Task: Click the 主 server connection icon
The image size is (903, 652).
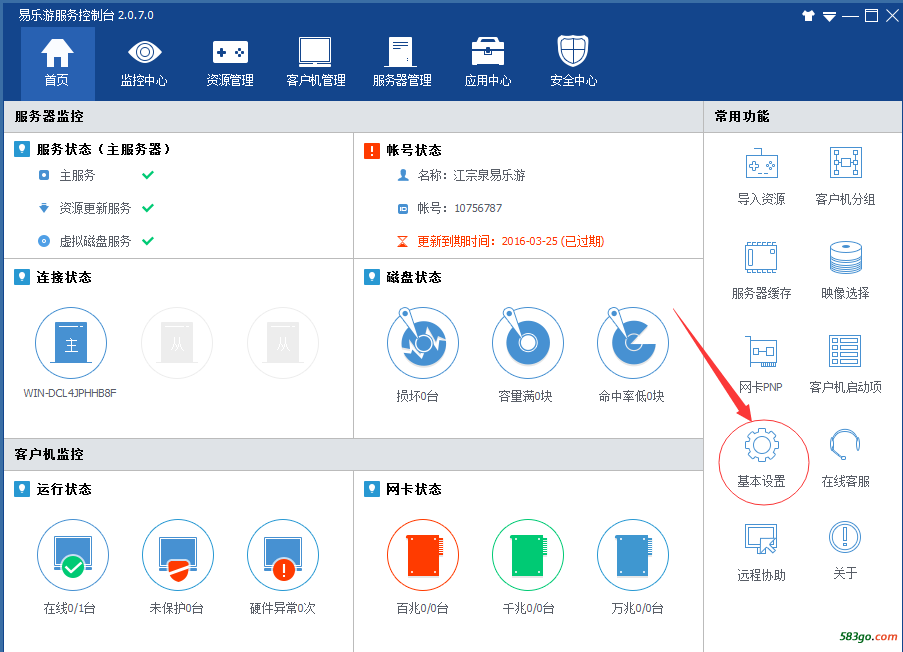Action: pyautogui.click(x=71, y=343)
